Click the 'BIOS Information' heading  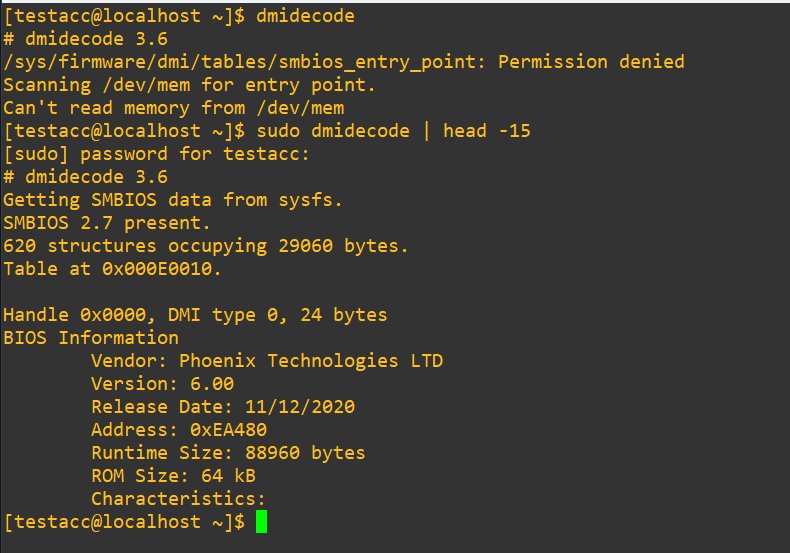91,338
